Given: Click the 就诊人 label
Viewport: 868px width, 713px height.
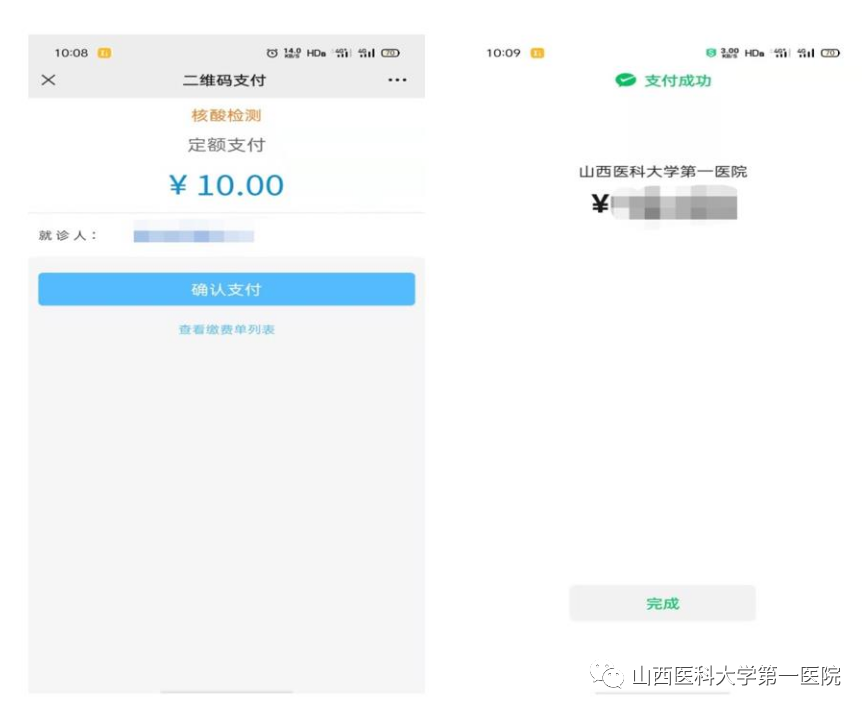Looking at the screenshot, I should pos(68,235).
